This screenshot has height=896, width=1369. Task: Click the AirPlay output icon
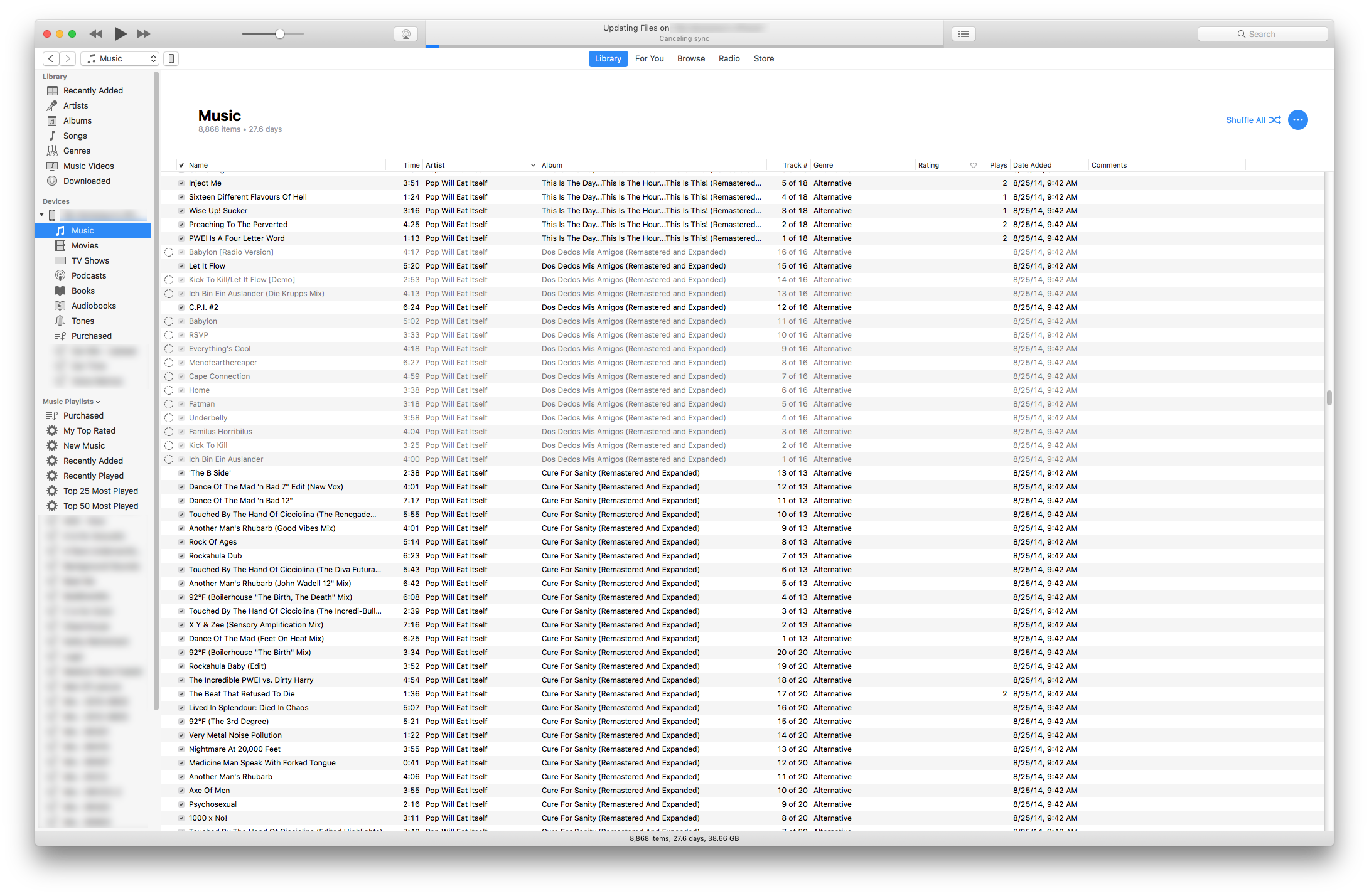point(405,35)
